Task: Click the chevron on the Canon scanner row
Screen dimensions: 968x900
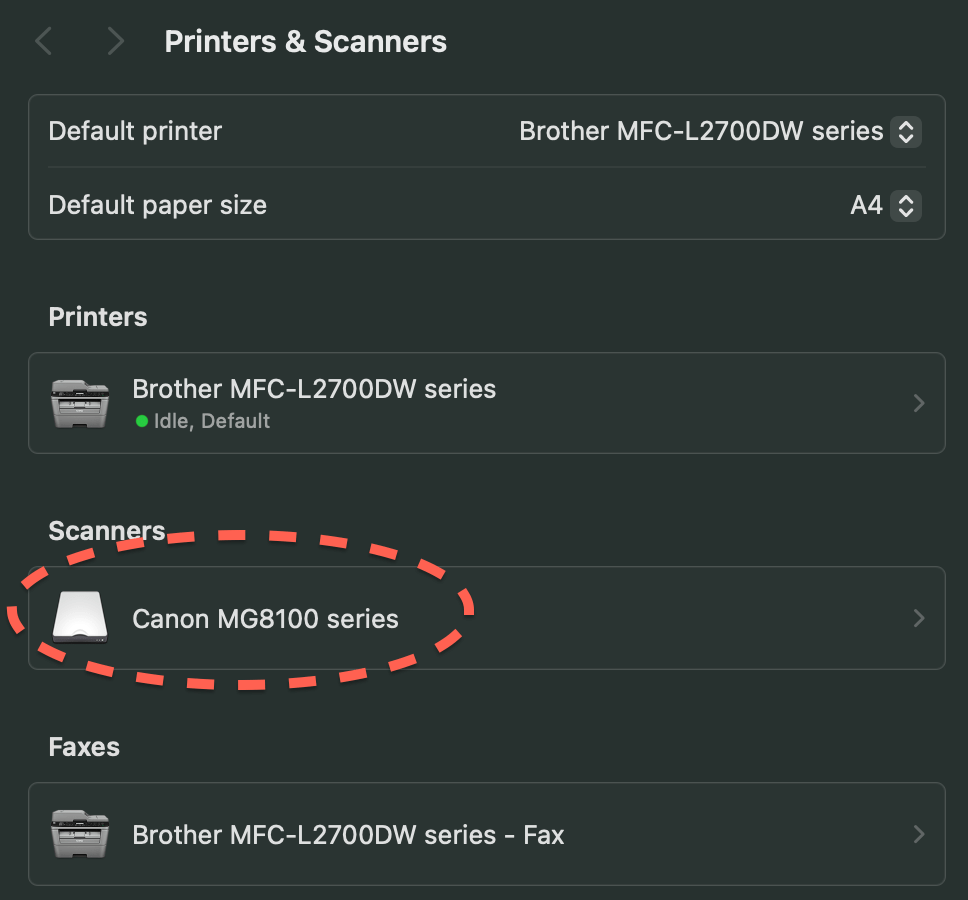Action: [x=918, y=617]
